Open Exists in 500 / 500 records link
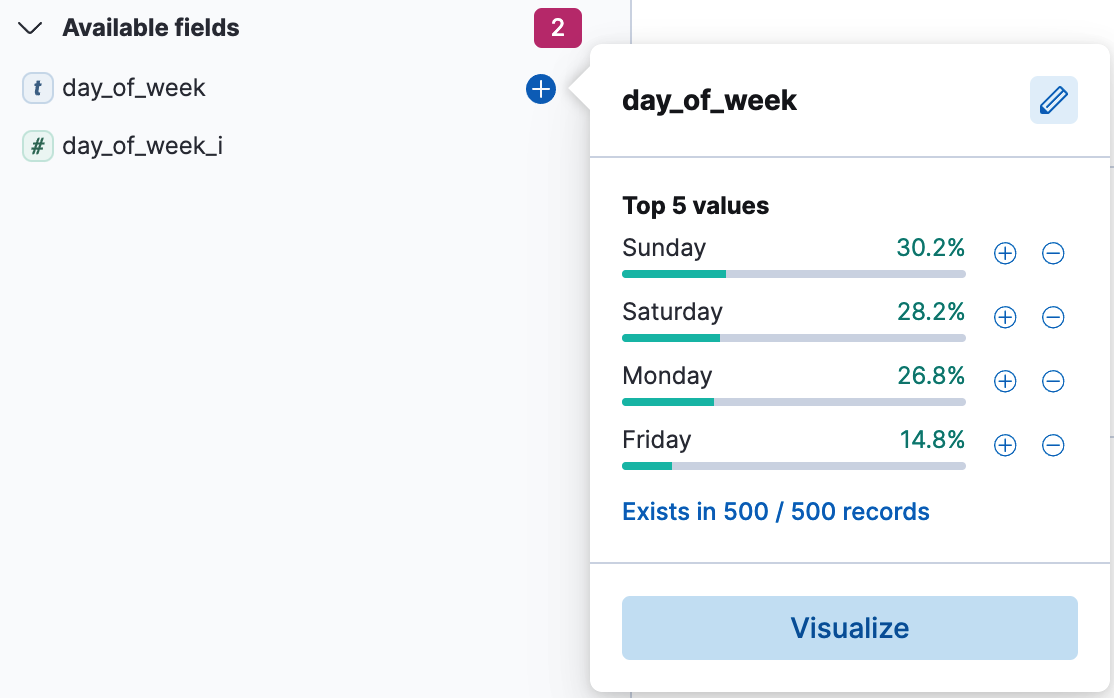 776,511
